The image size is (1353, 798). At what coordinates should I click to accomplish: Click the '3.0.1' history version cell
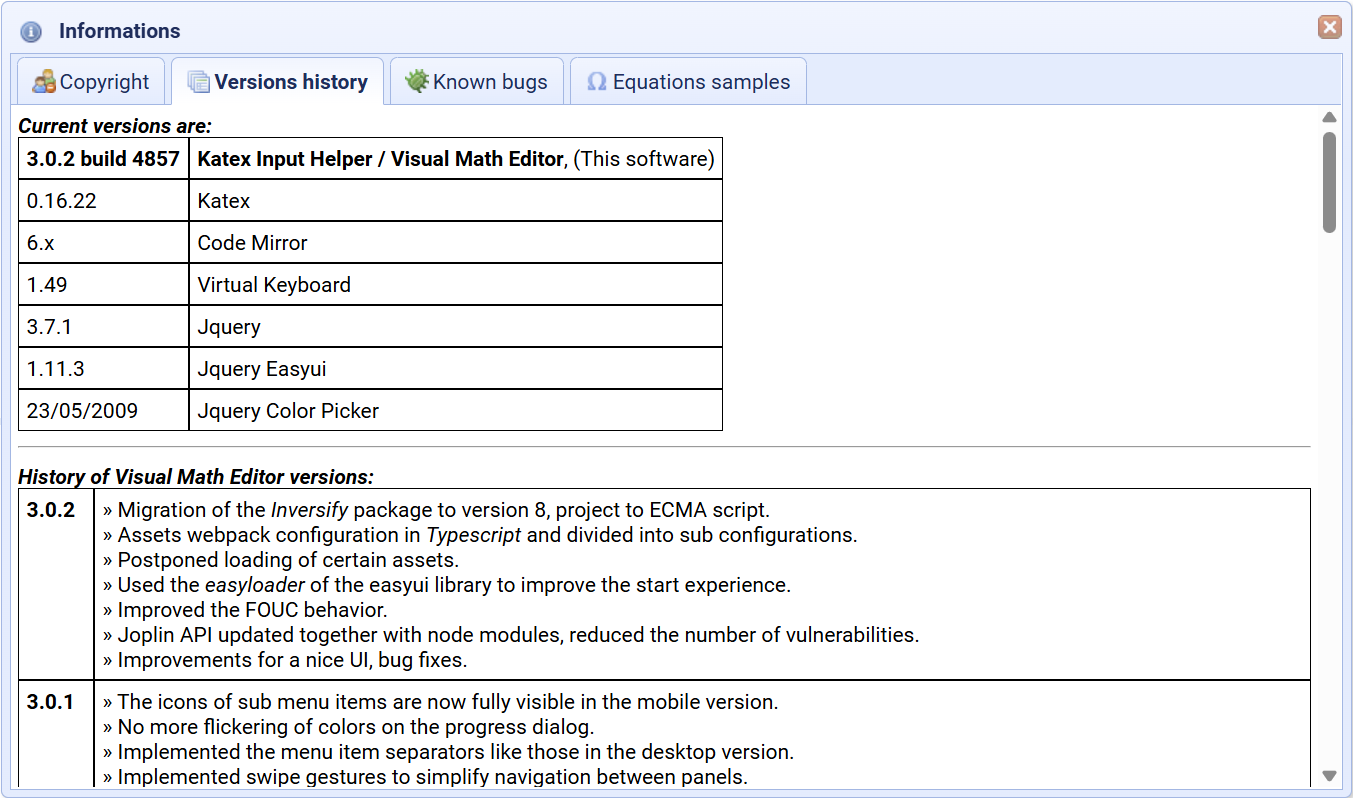[x=56, y=735]
